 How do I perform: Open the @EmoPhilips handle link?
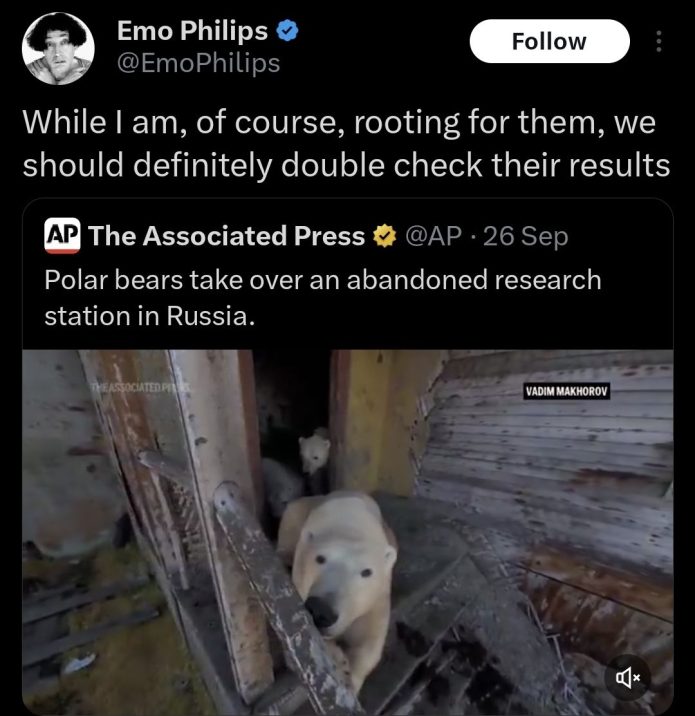[x=198, y=63]
